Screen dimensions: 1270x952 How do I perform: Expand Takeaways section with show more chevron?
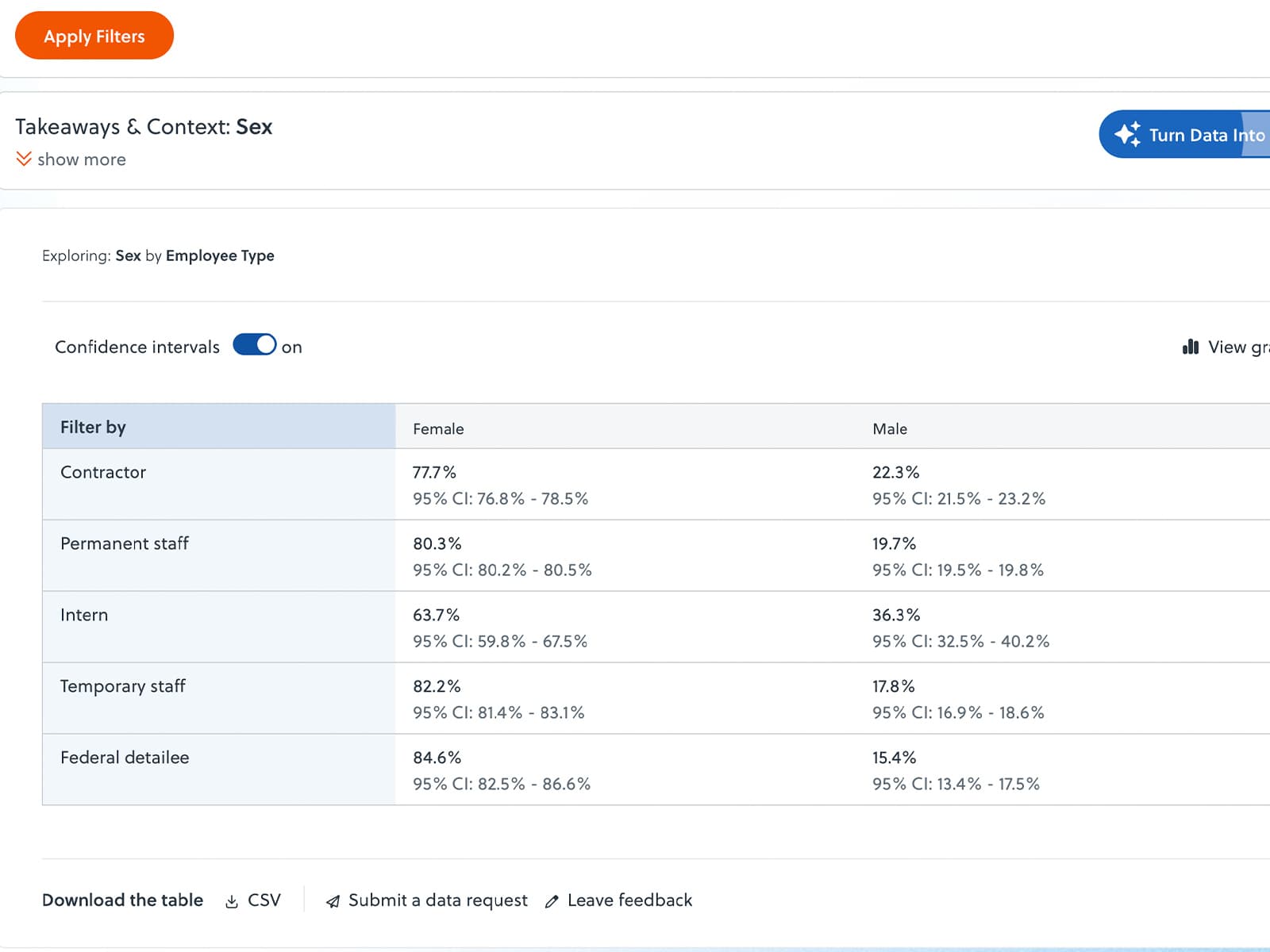pyautogui.click(x=24, y=159)
